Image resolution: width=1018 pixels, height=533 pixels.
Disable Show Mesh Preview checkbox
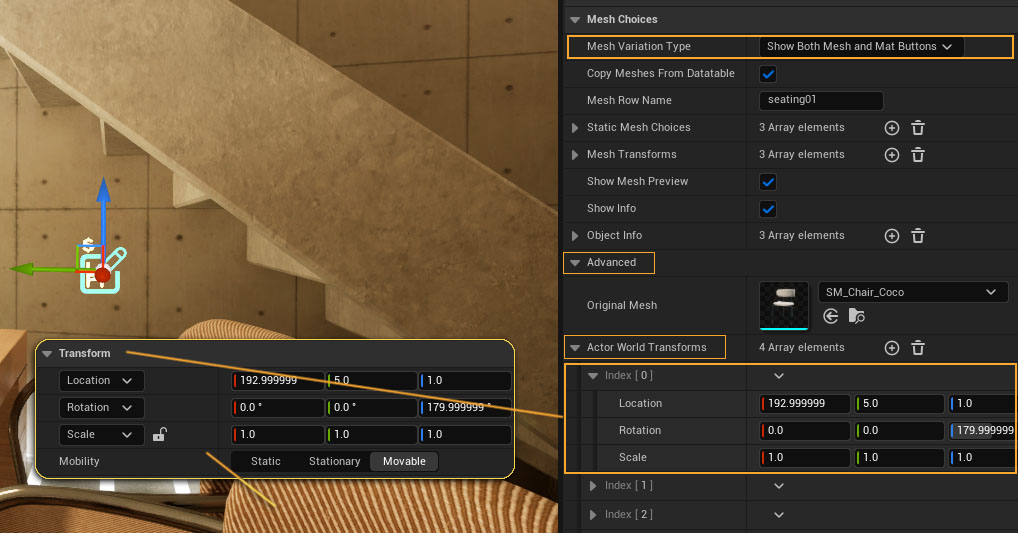tap(768, 182)
